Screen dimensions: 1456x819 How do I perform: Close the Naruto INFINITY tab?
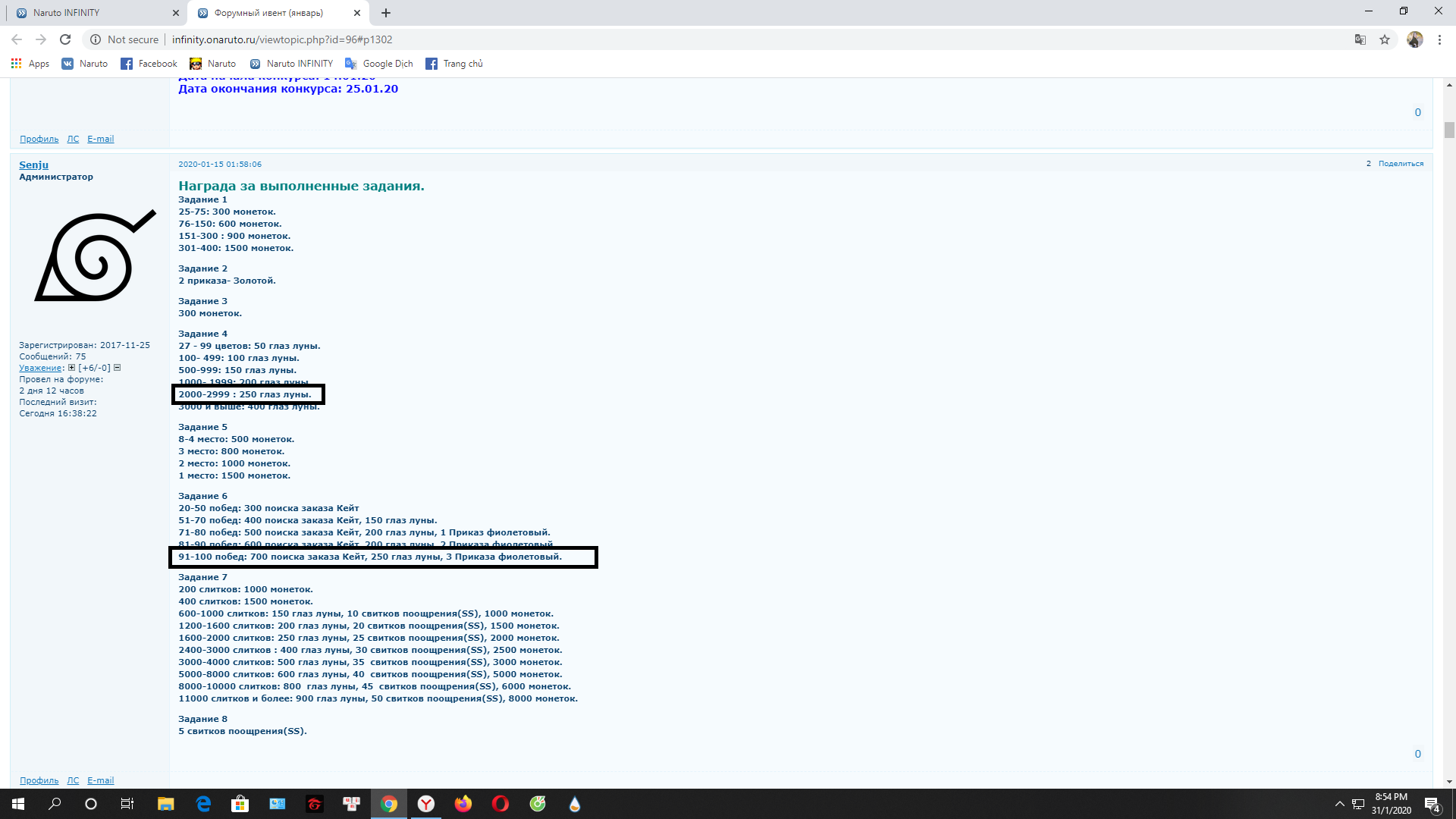coord(175,13)
